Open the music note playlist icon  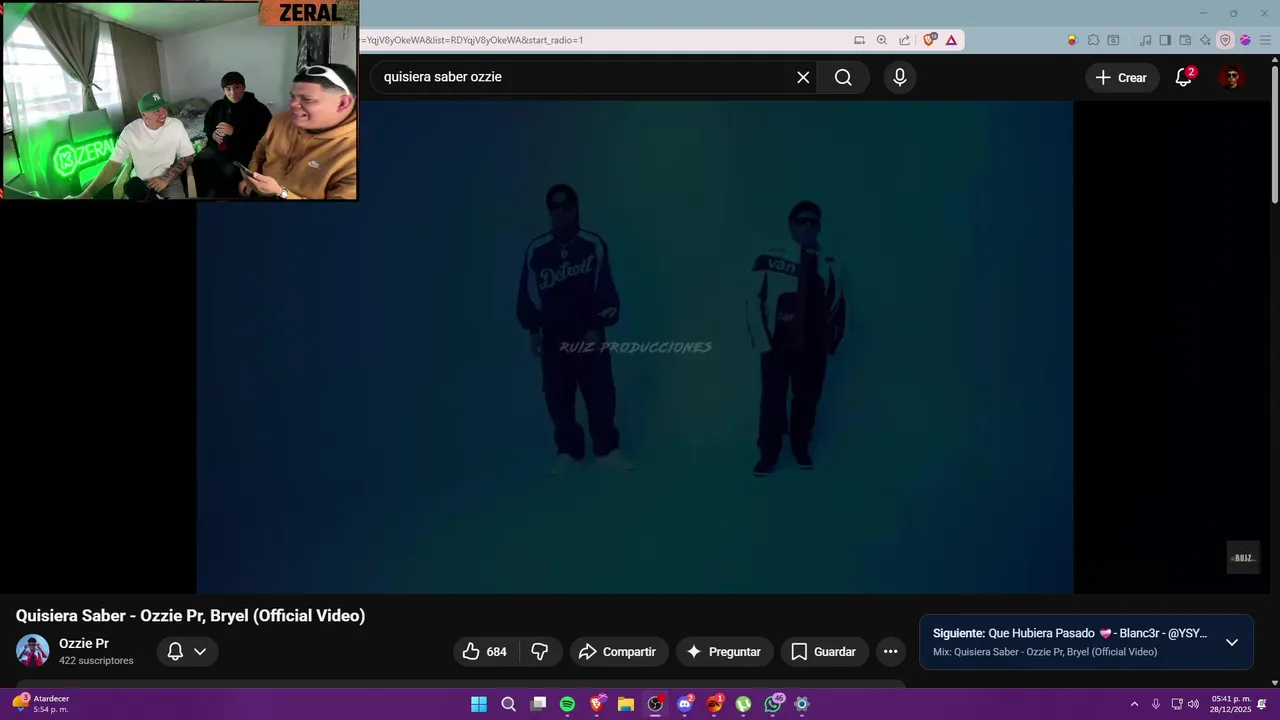coord(1145,40)
